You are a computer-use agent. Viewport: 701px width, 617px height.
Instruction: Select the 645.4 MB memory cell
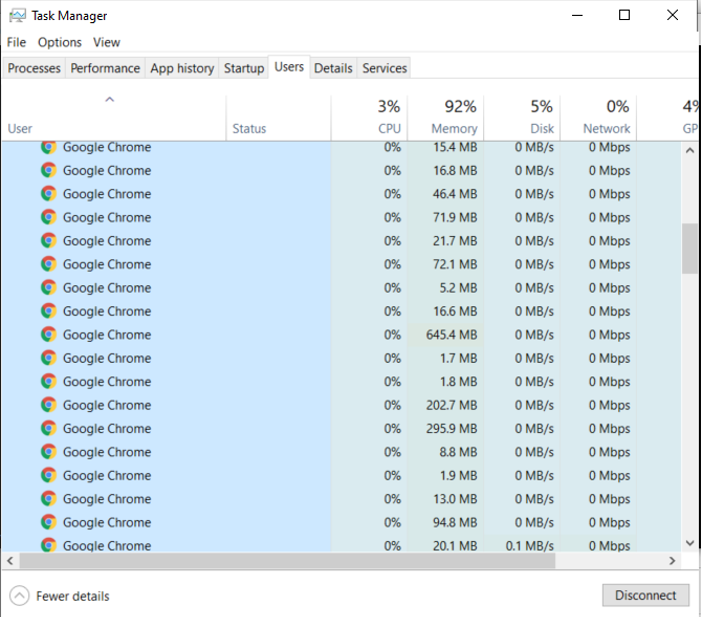tap(446, 334)
